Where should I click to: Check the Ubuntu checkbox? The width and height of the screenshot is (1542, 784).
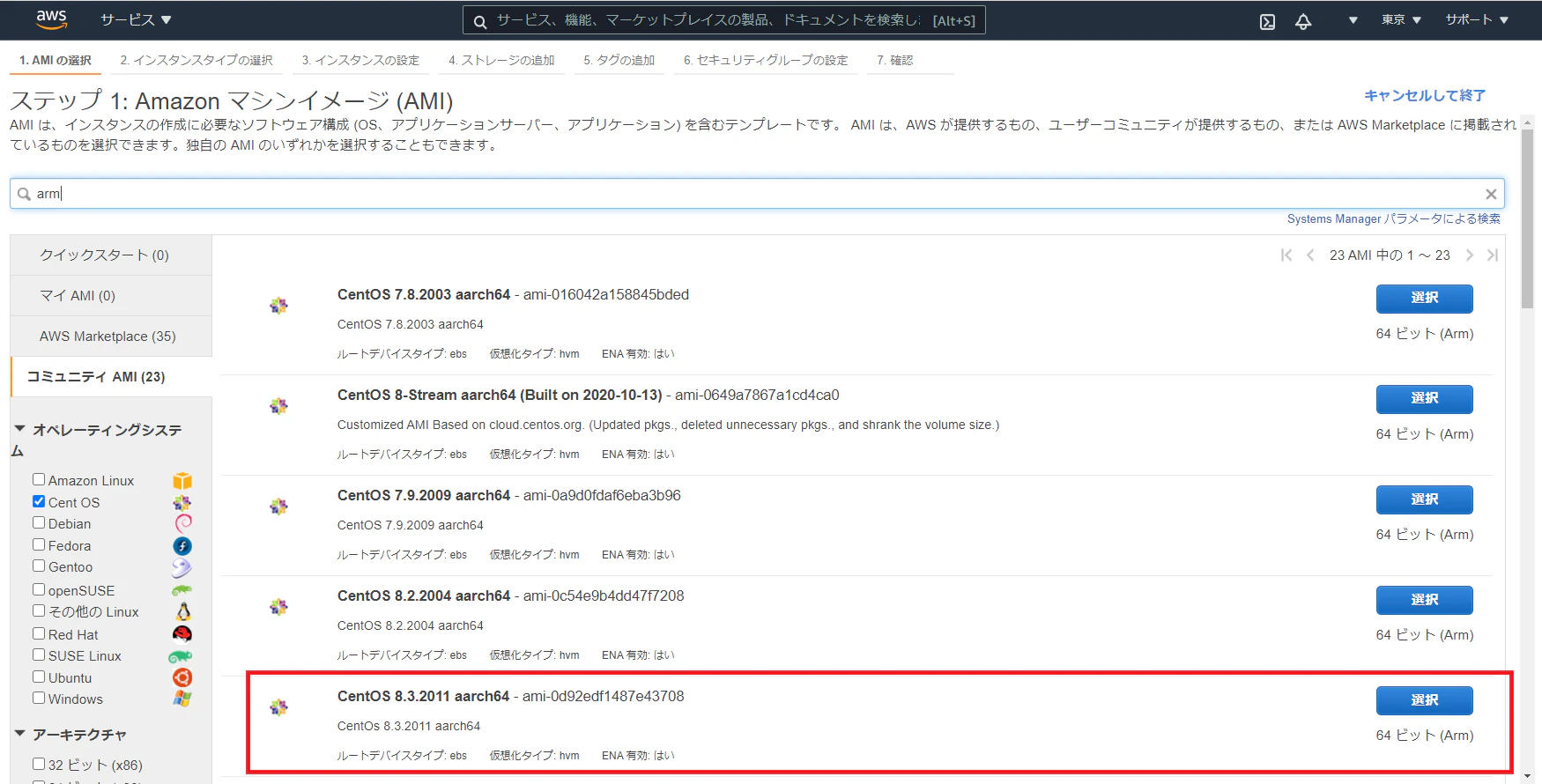pyautogui.click(x=39, y=677)
